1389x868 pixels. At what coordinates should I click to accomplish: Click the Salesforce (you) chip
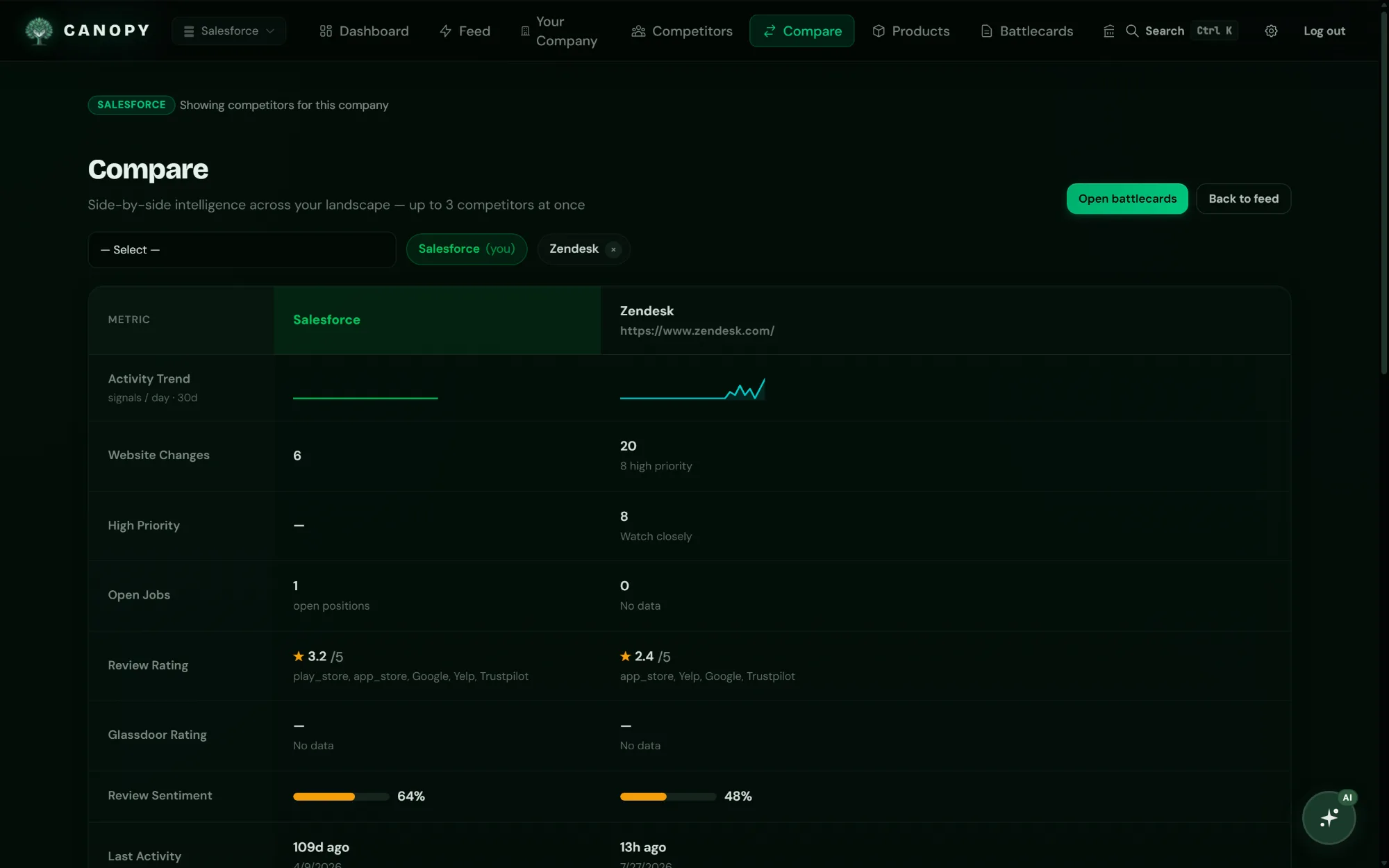(467, 249)
